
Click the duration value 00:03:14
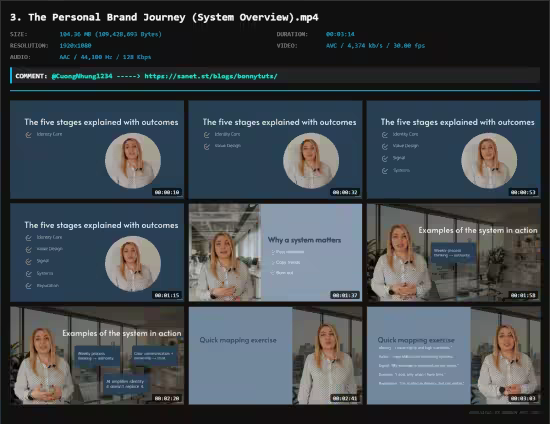(340, 34)
